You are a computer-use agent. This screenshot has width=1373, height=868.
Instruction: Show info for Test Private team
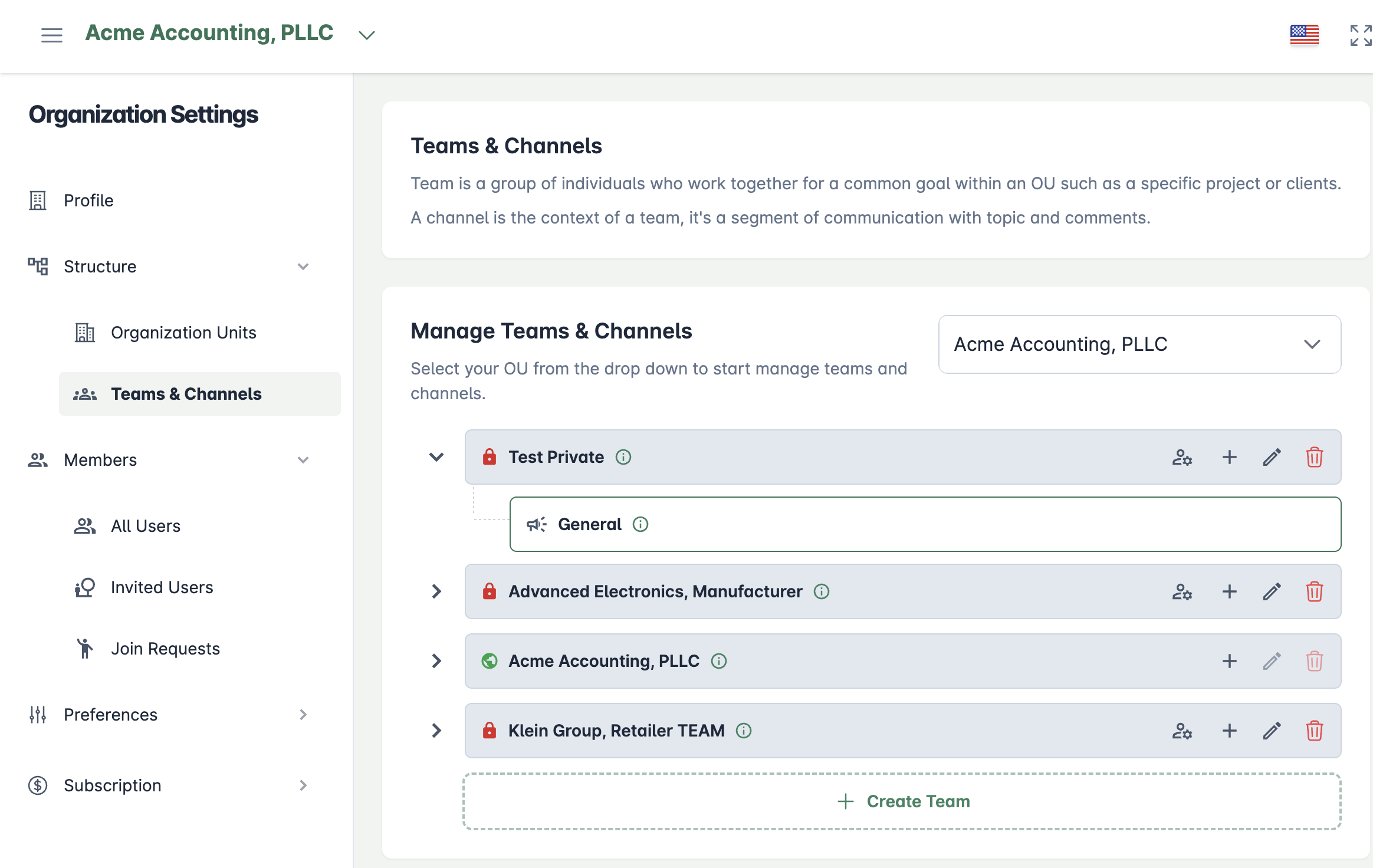click(623, 457)
